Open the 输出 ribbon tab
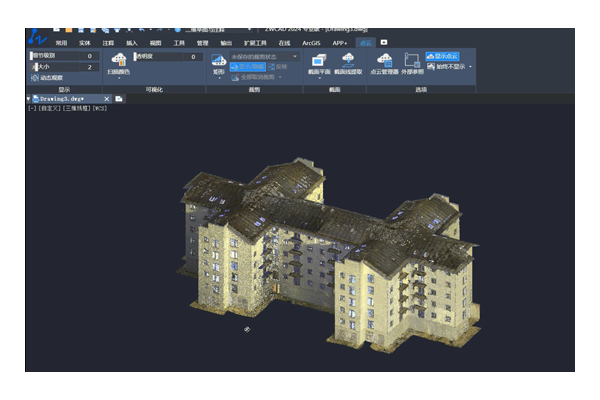The image size is (600, 400). coord(226,43)
